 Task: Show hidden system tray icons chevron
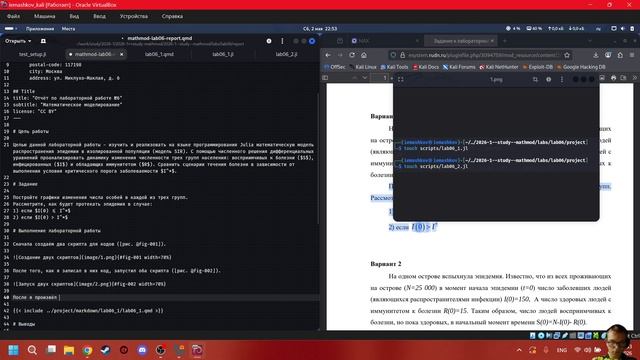click(x=519, y=350)
